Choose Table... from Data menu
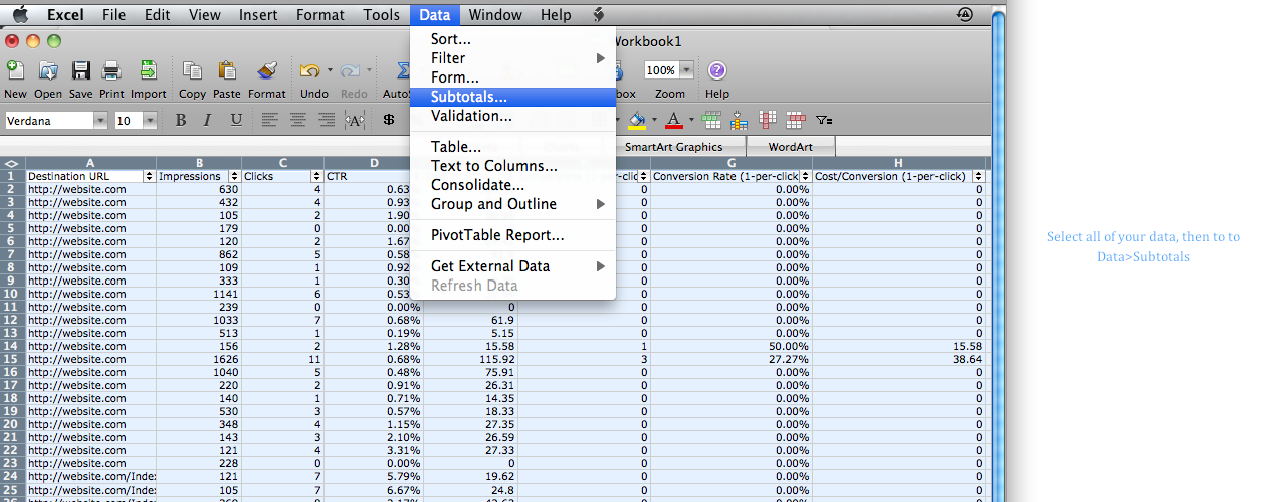This screenshot has height=502, width=1276. pyautogui.click(x=513, y=147)
